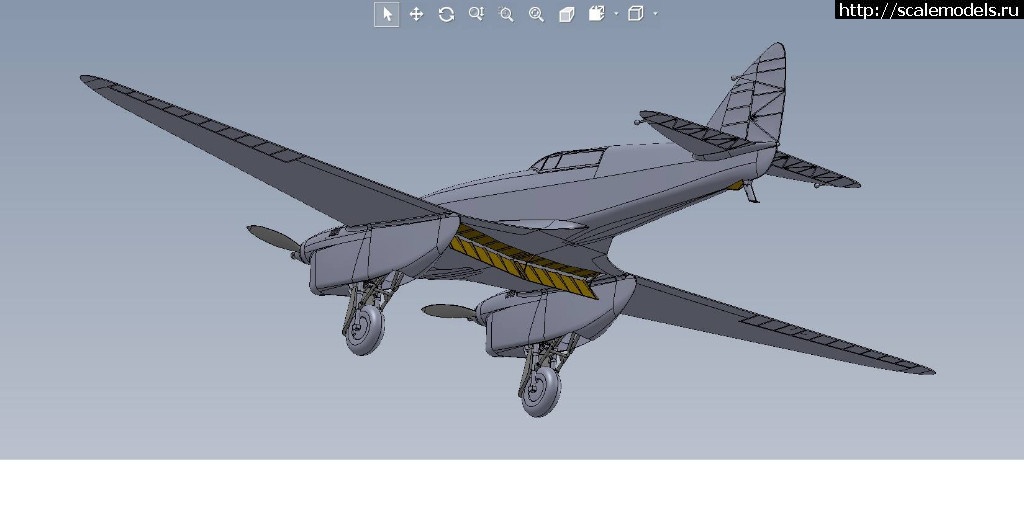
Task: Expand the view orientation dropdown arrow
Action: pos(616,14)
